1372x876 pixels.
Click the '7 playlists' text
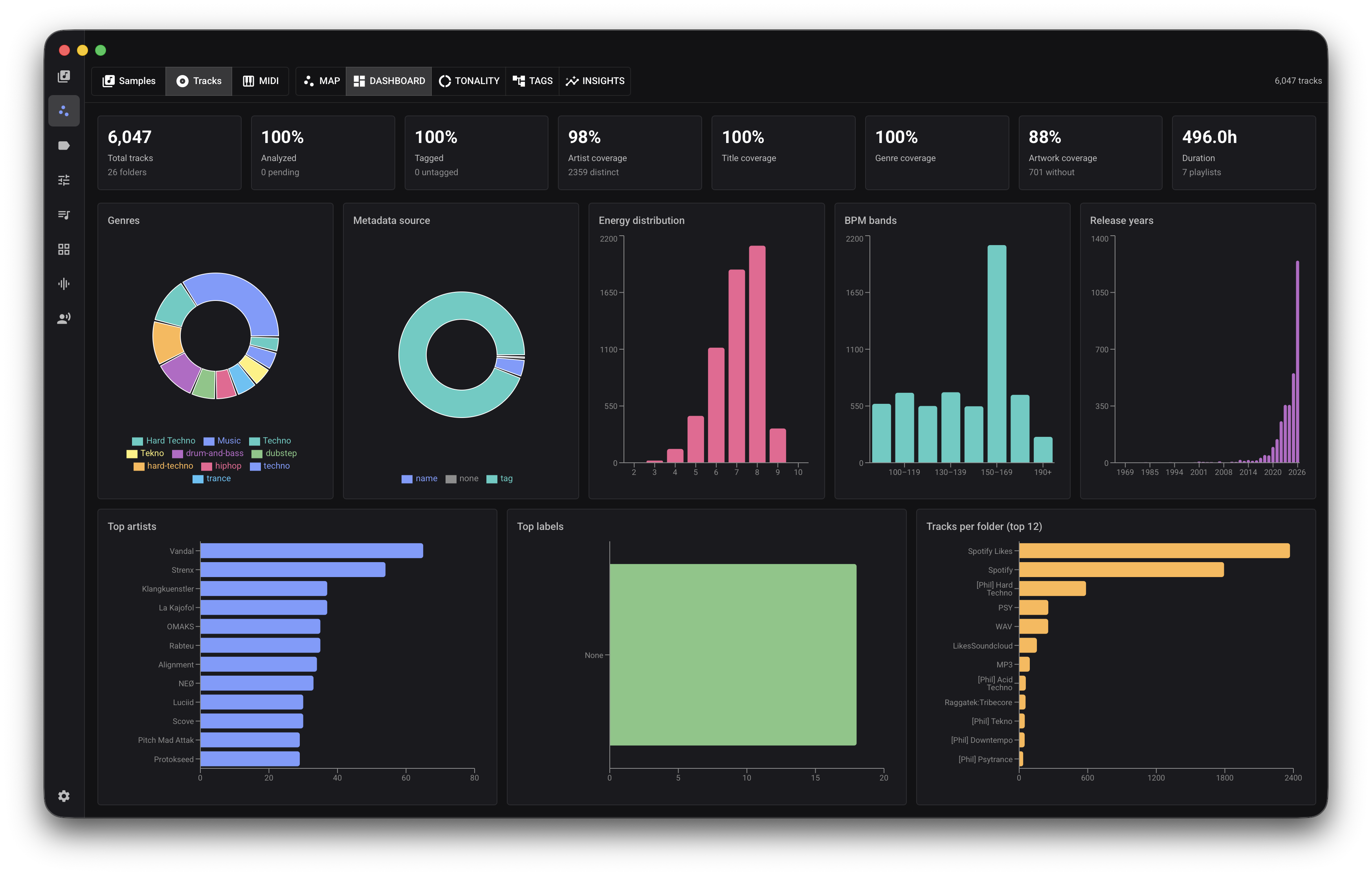pyautogui.click(x=1201, y=172)
